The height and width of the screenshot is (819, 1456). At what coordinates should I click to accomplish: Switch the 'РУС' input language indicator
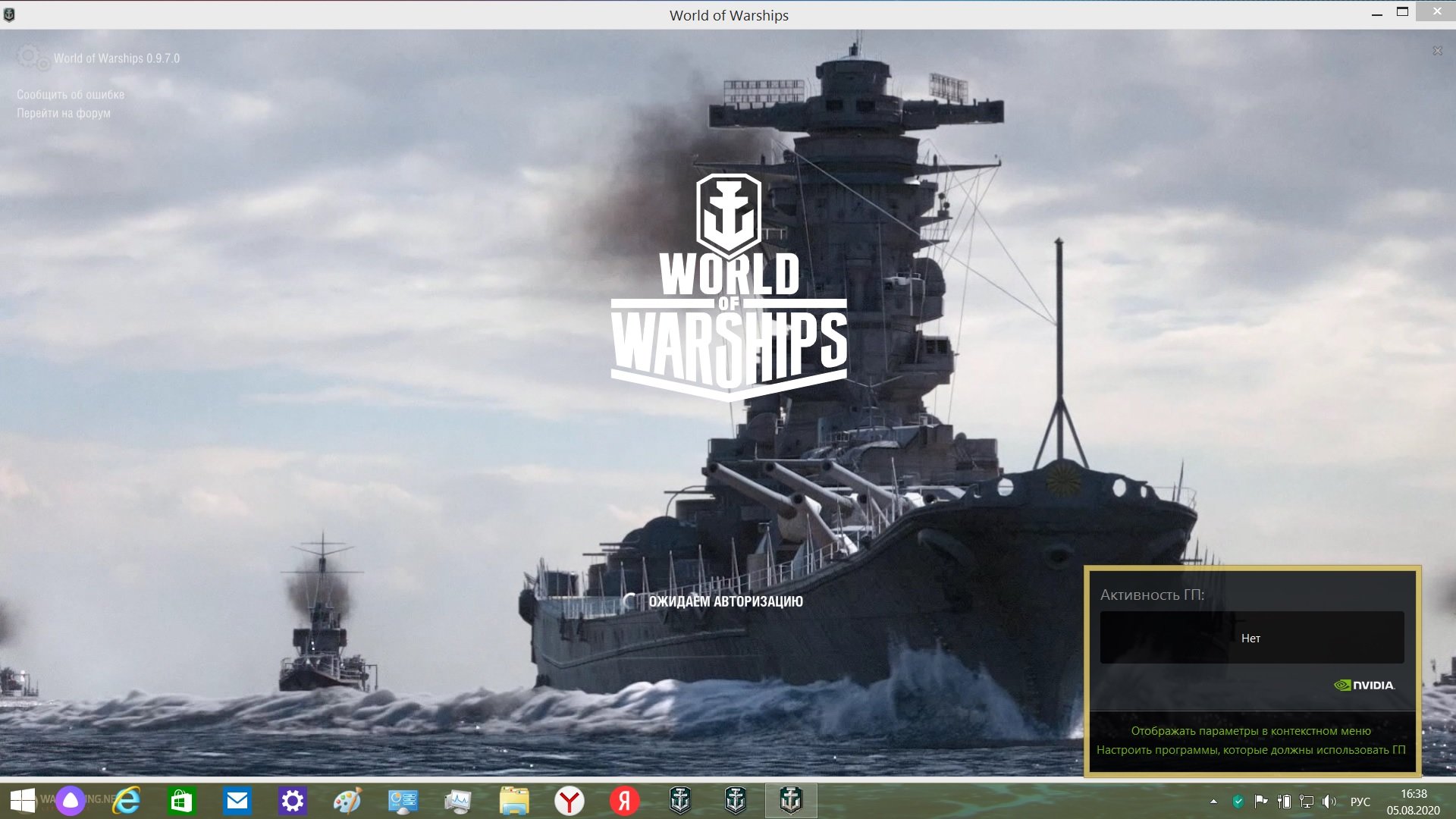1360,802
